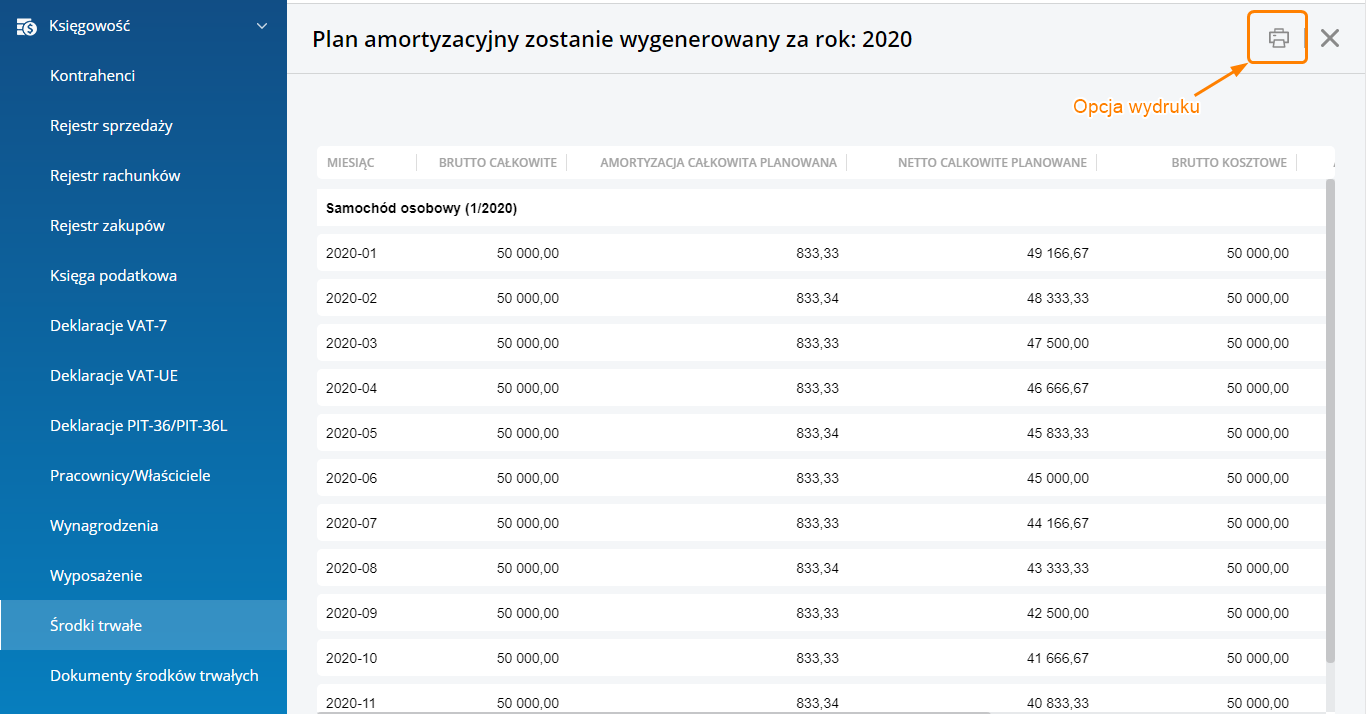The width and height of the screenshot is (1366, 714).
Task: Collapse the Księgowość section chevron
Action: [x=262, y=26]
